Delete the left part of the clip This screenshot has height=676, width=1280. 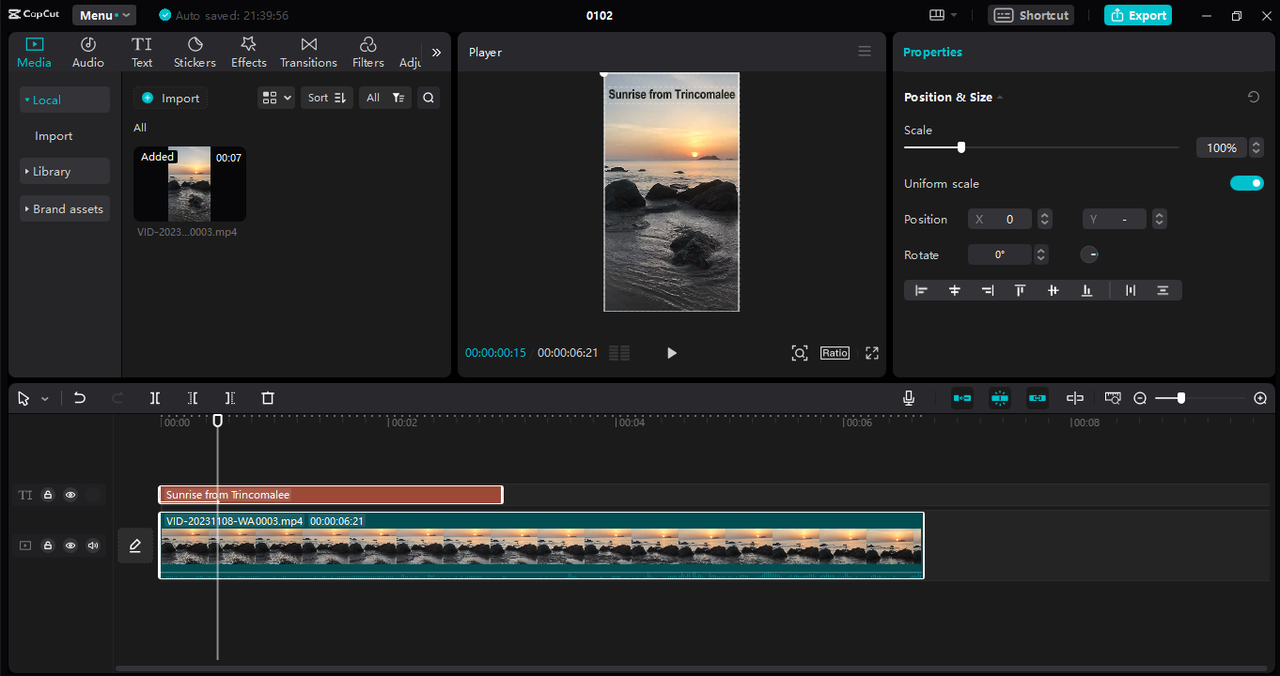click(x=193, y=398)
